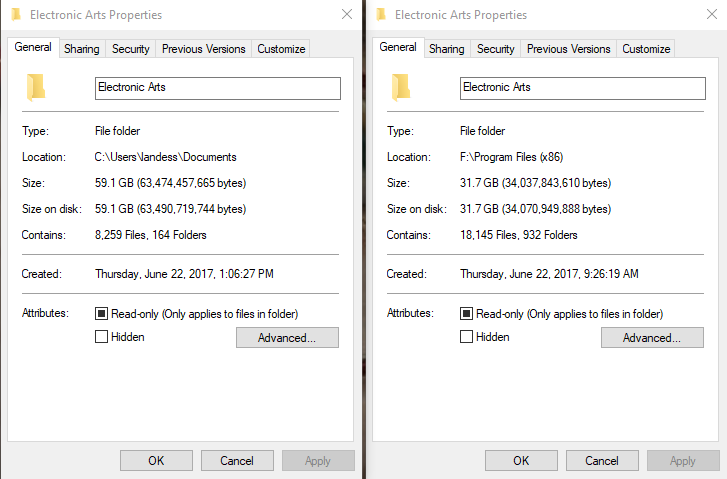This screenshot has height=479, width=727.
Task: Toggle Read-only checkbox in left dialog
Action: tap(101, 313)
